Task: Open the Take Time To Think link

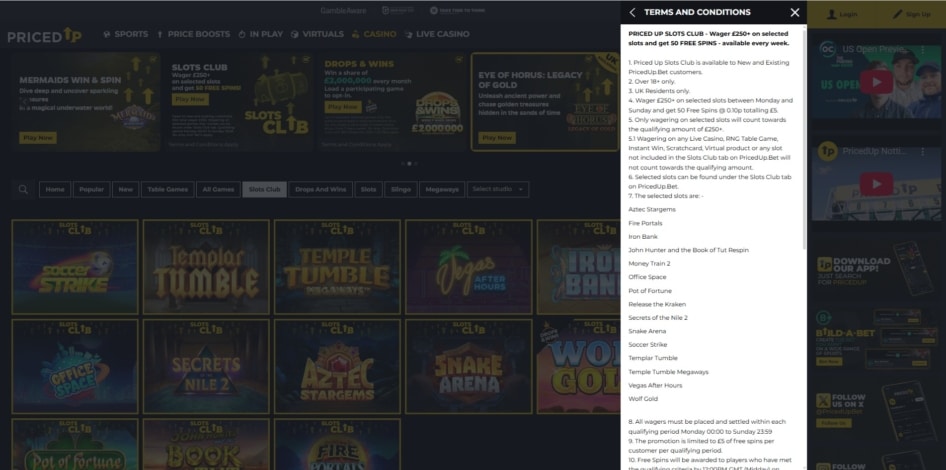Action: point(457,10)
